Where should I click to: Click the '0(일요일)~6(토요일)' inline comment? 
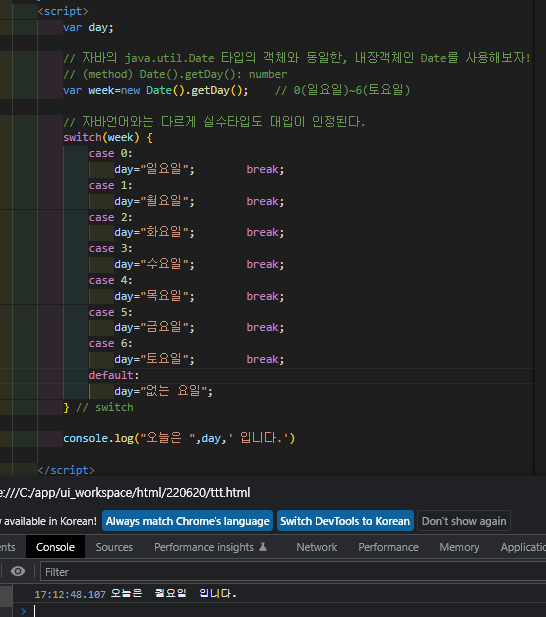pyautogui.click(x=343, y=91)
